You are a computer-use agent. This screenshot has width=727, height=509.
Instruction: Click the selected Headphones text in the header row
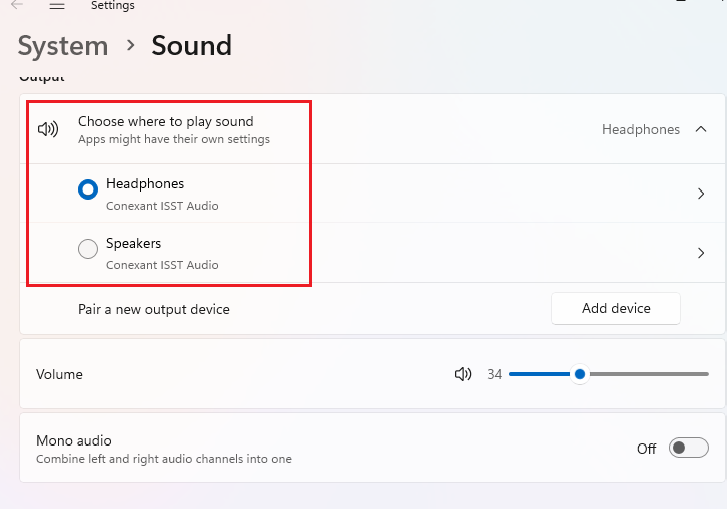tap(640, 130)
